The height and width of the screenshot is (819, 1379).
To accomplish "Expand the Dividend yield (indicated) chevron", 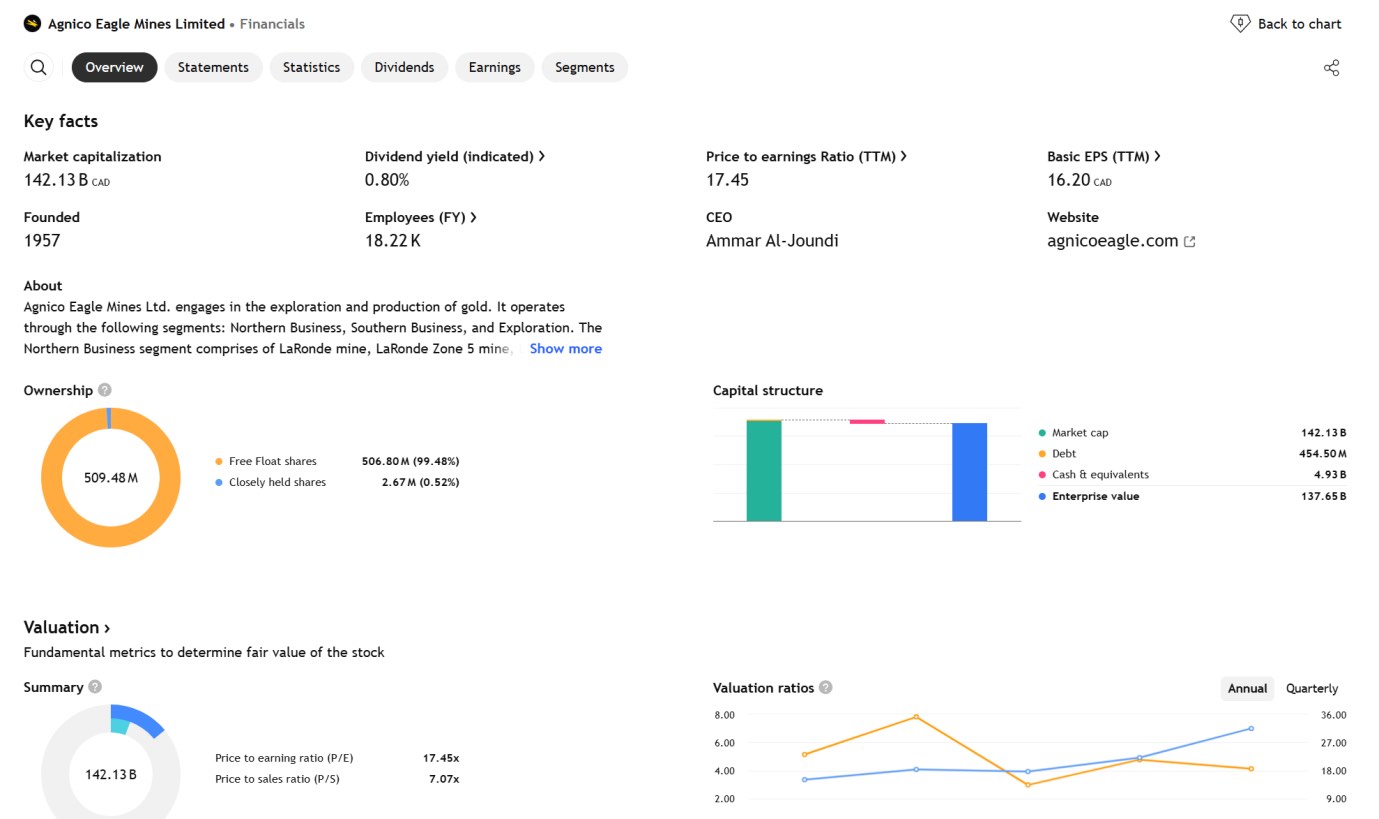I will point(542,156).
